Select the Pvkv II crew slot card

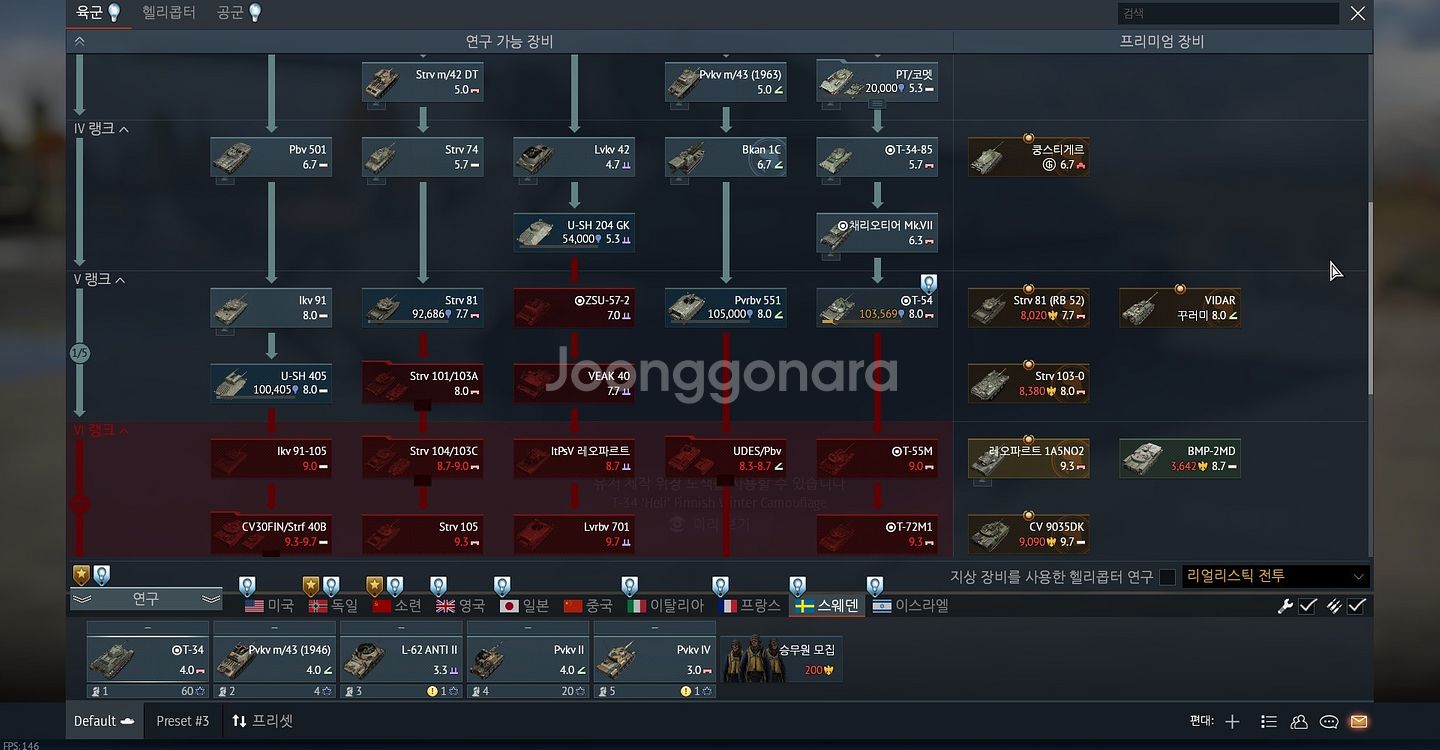click(527, 660)
